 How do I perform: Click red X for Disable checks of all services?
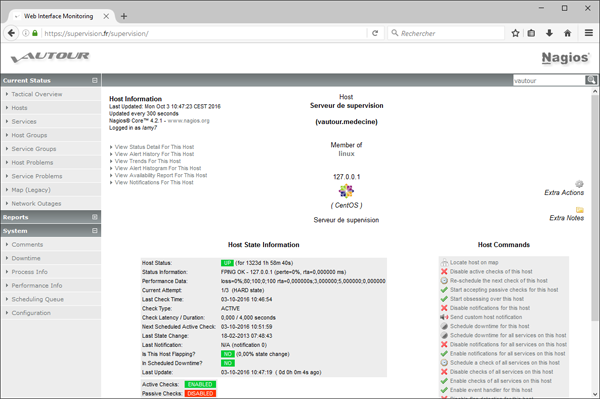[x=444, y=372]
